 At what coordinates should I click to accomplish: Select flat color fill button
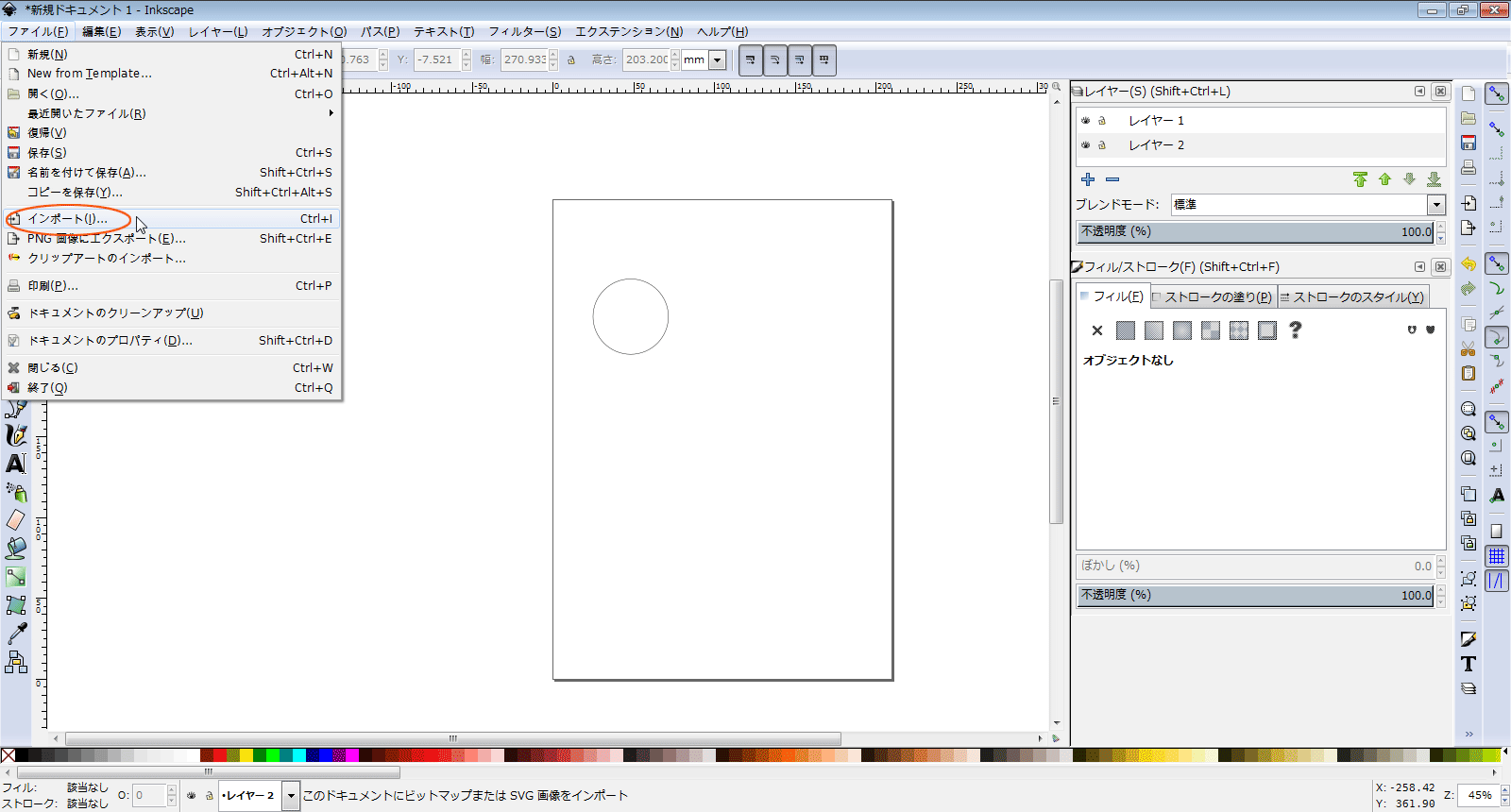click(1125, 330)
